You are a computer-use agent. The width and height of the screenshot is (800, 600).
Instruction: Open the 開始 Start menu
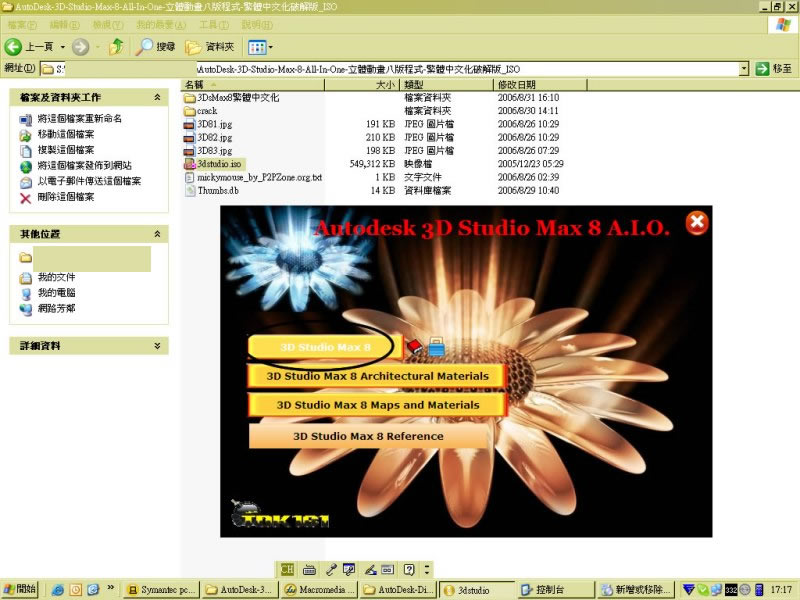click(x=20, y=589)
